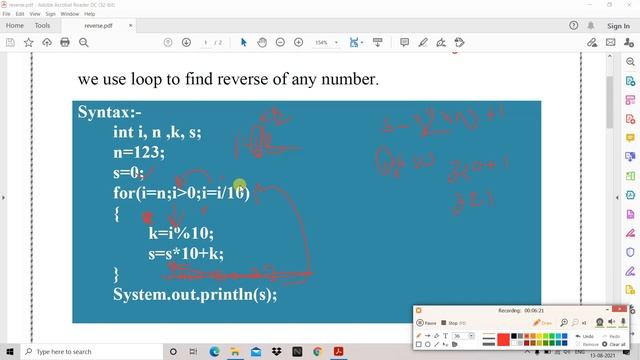The image size is (640, 360).
Task: Collapse recorder panel with small arrow
Action: pyautogui.click(x=607, y=309)
